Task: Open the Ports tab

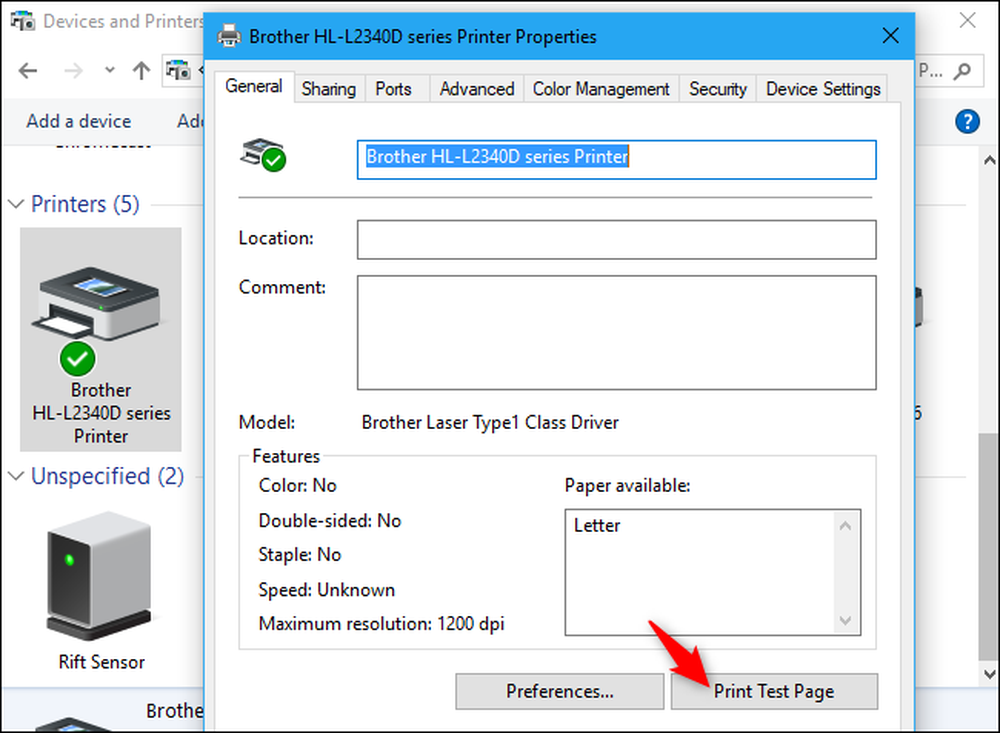Action: point(393,89)
